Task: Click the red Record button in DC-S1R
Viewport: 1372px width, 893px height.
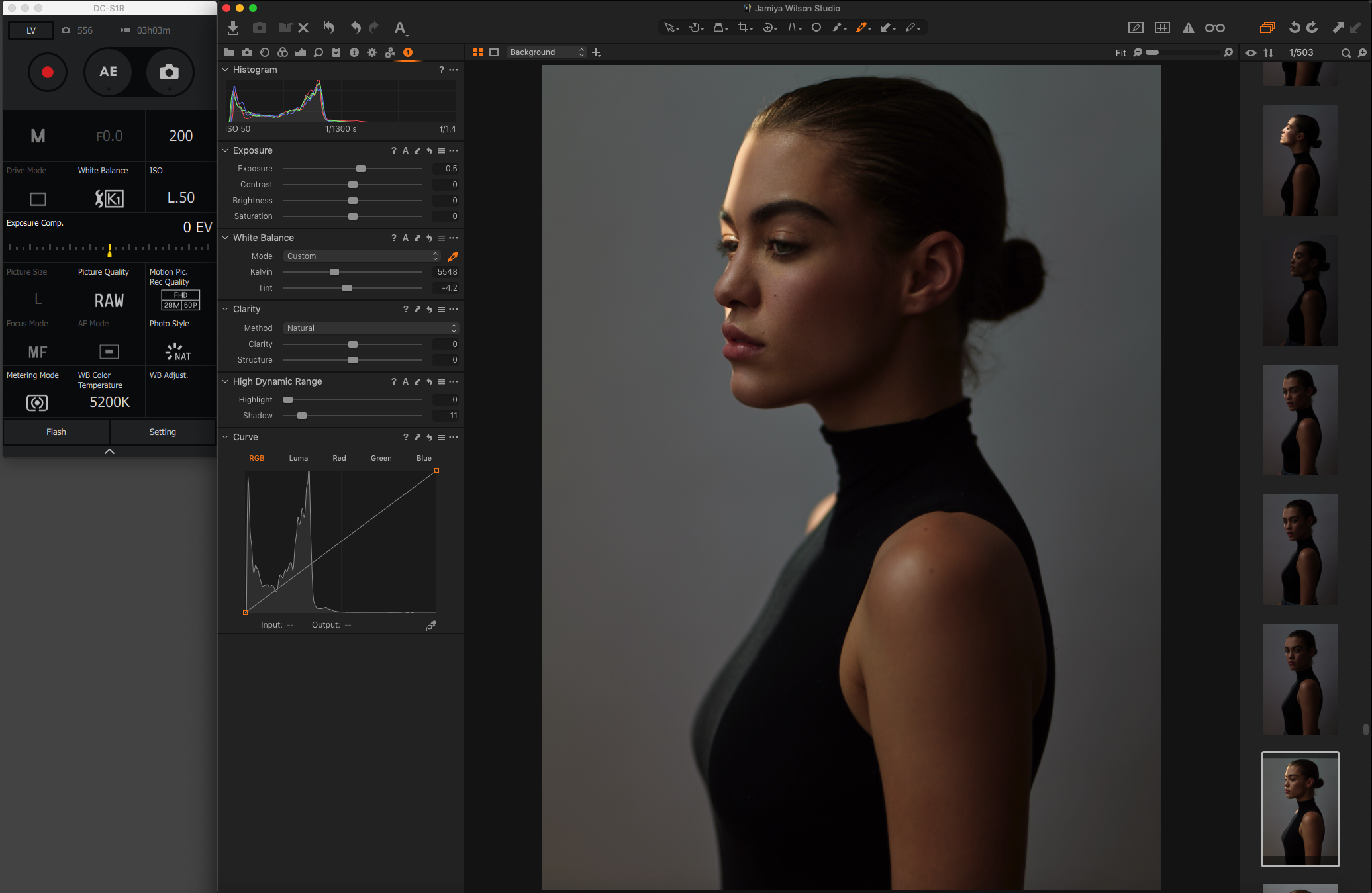Action: tap(48, 72)
